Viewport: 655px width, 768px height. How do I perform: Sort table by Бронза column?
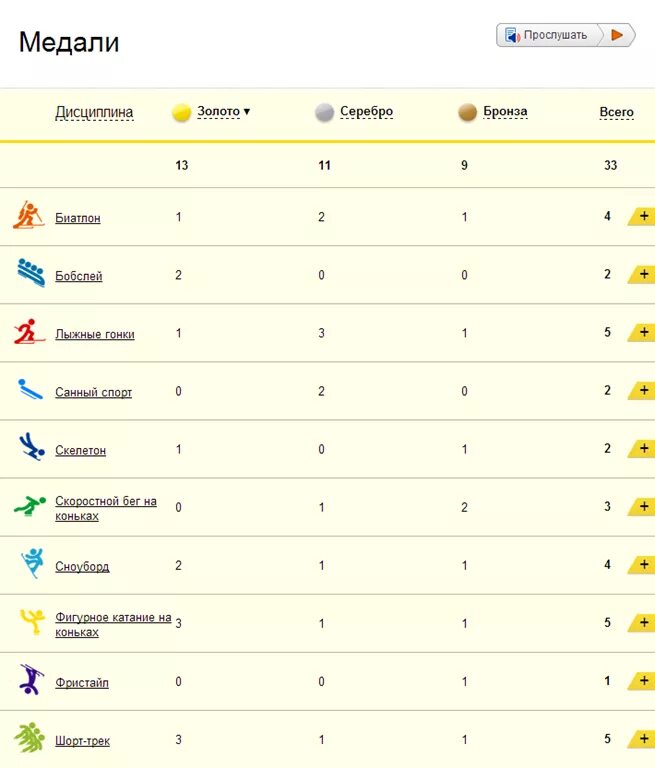(x=505, y=111)
